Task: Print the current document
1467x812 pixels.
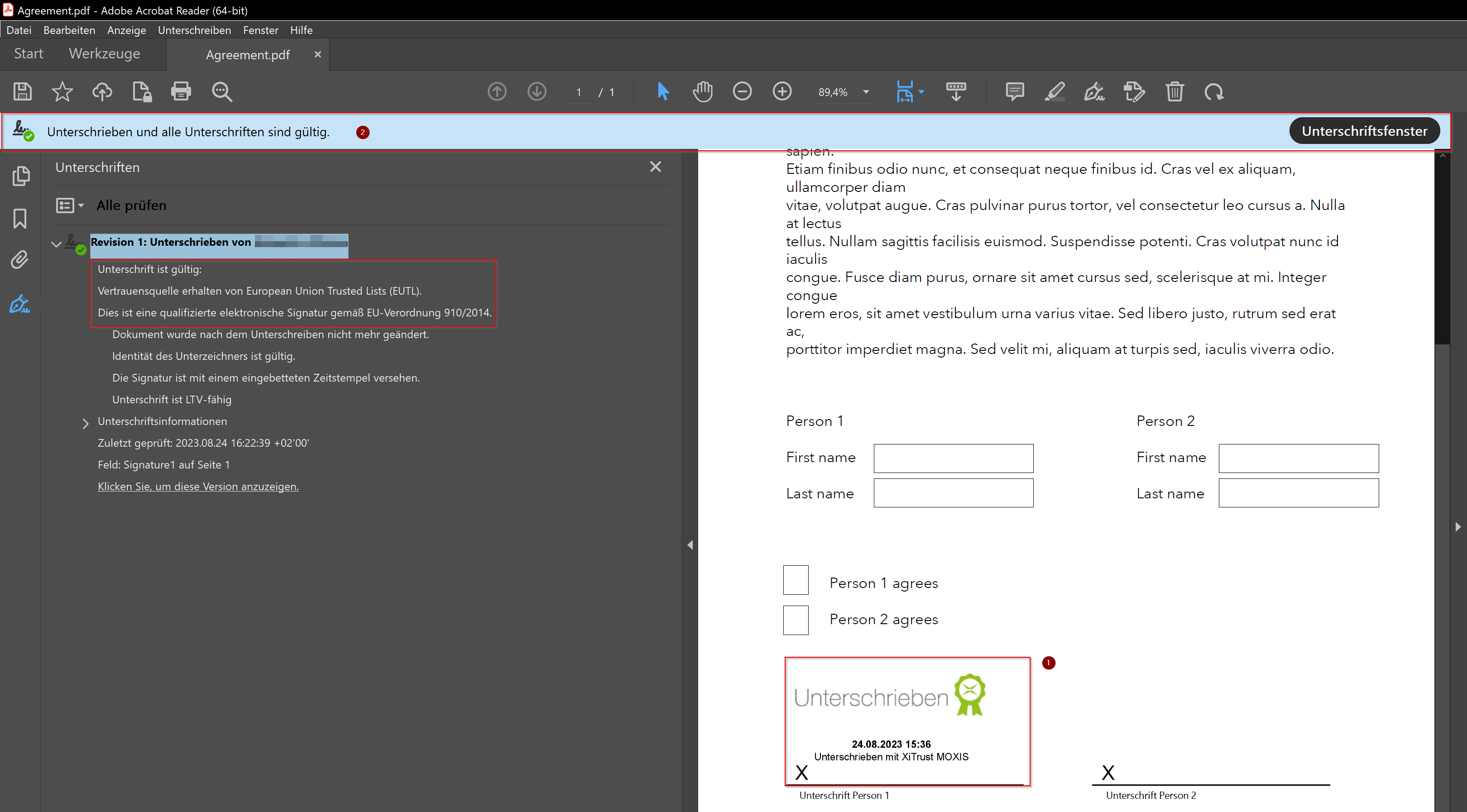Action: (181, 92)
